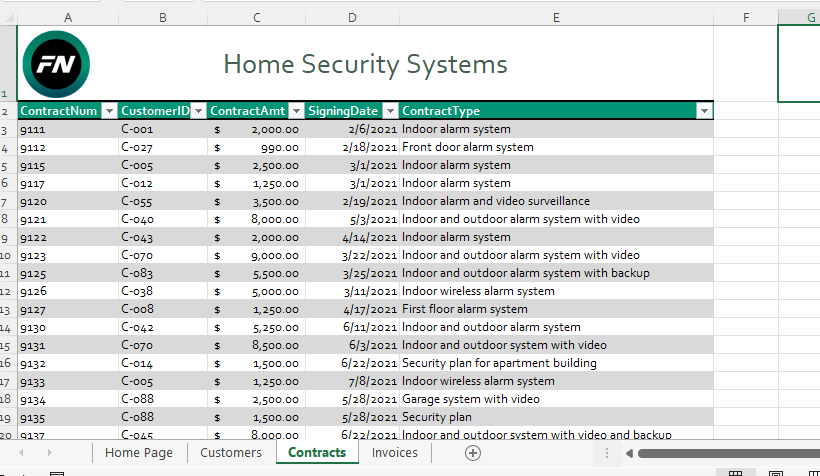
Task: Add a new sheet with plus icon
Action: (x=473, y=453)
